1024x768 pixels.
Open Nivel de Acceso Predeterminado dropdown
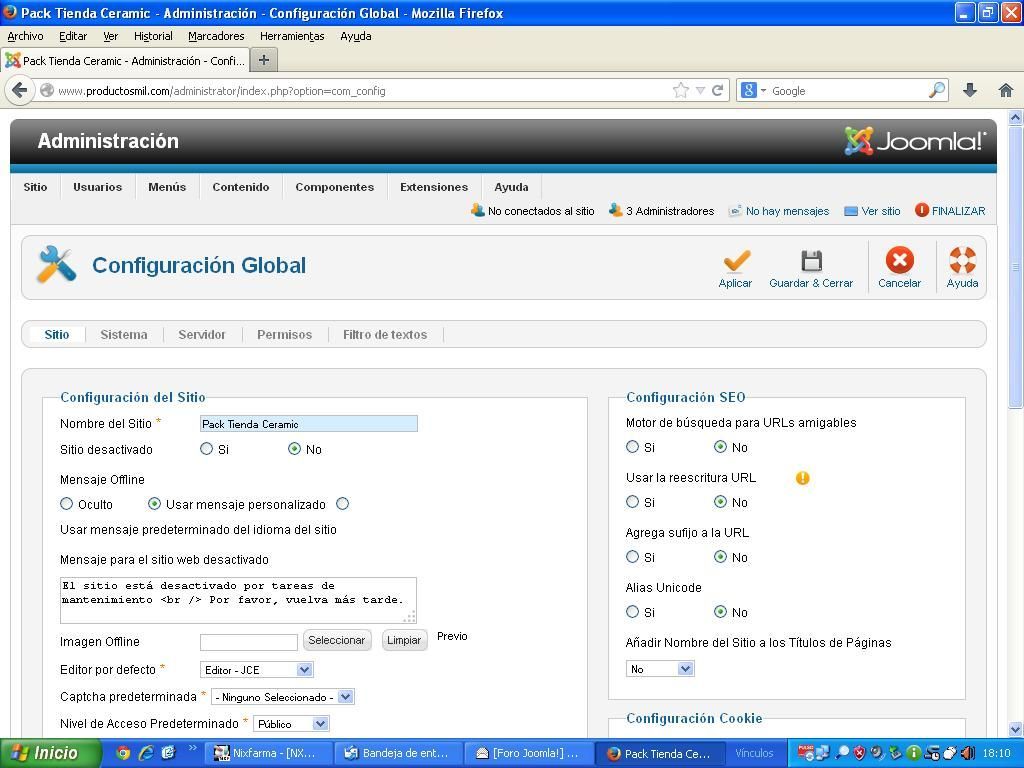tap(291, 724)
